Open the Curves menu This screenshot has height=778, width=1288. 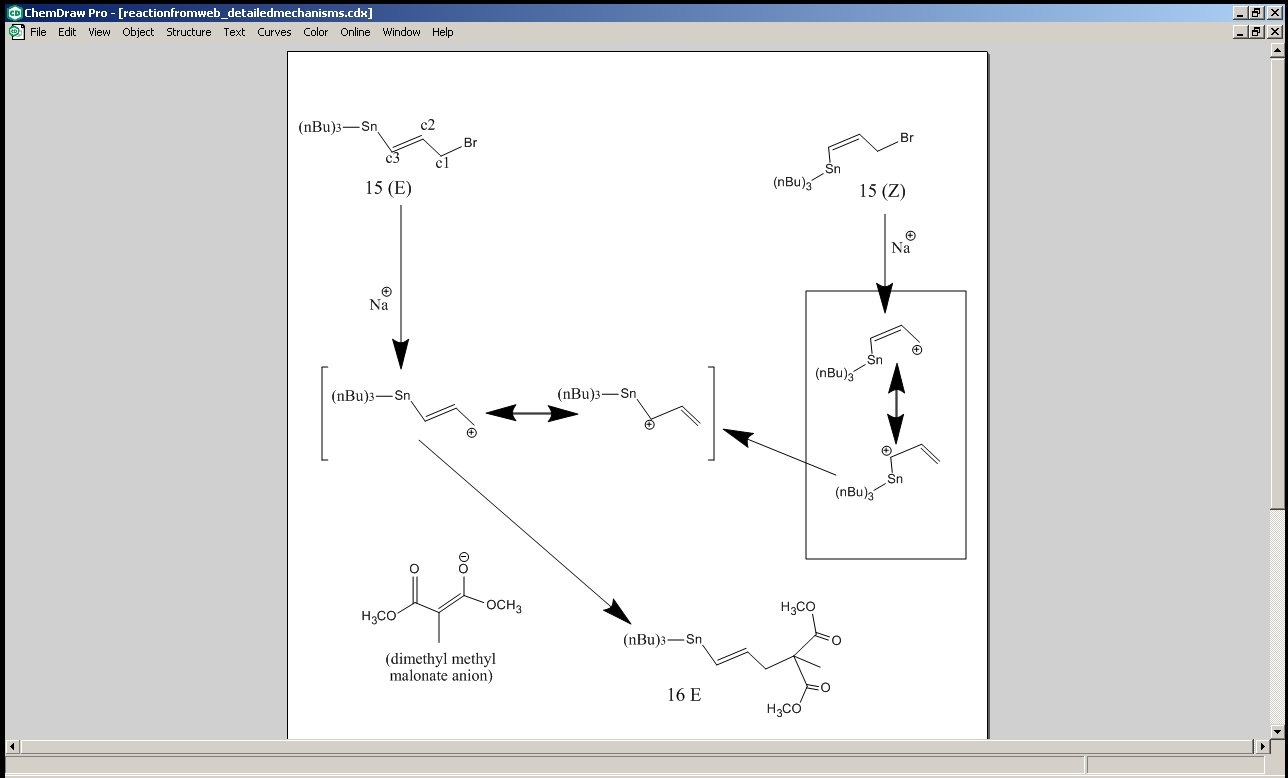click(x=274, y=32)
